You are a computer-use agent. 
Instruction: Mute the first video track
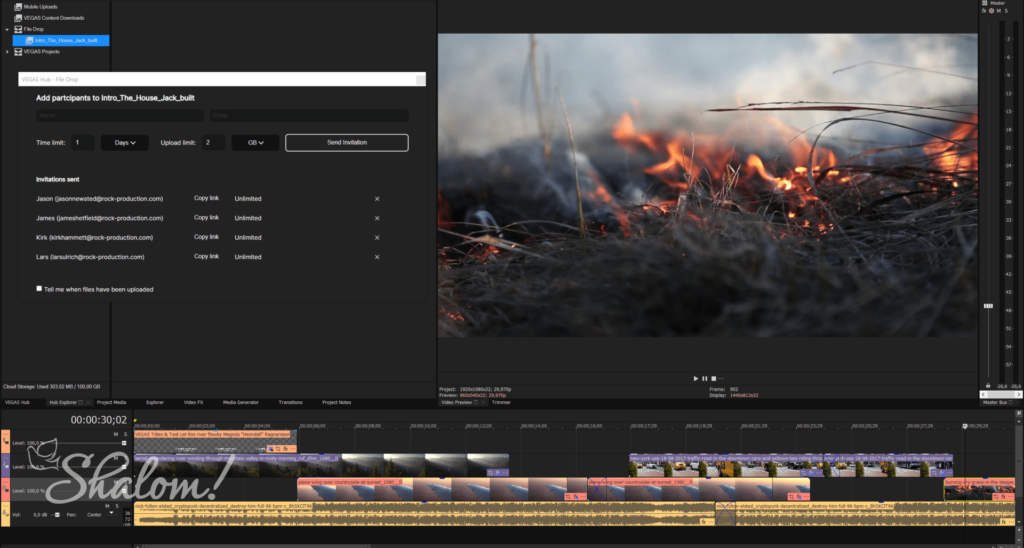click(x=116, y=435)
